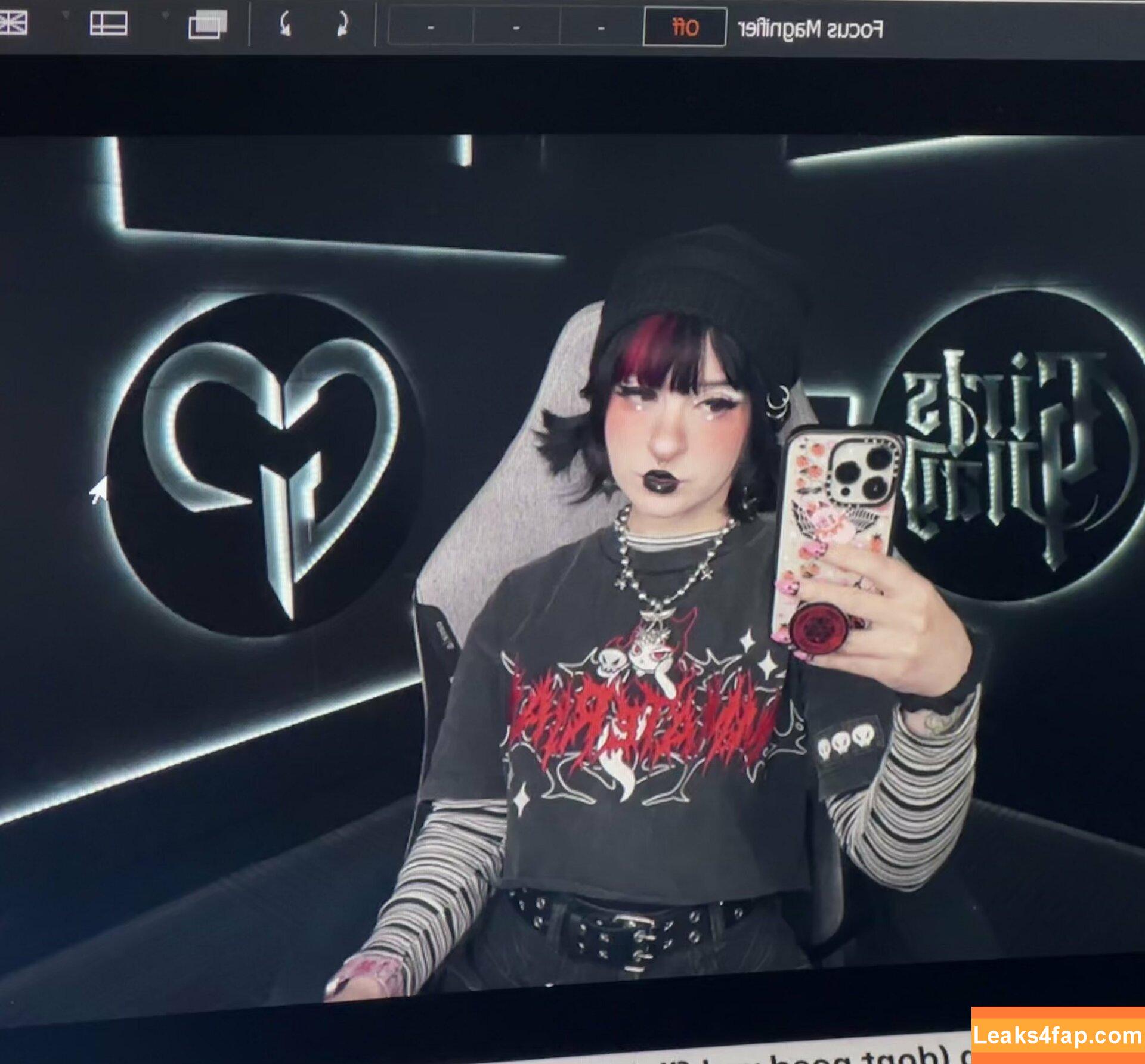Image resolution: width=1145 pixels, height=1064 pixels.
Task: Select the panel layout table icon
Action: click(109, 24)
